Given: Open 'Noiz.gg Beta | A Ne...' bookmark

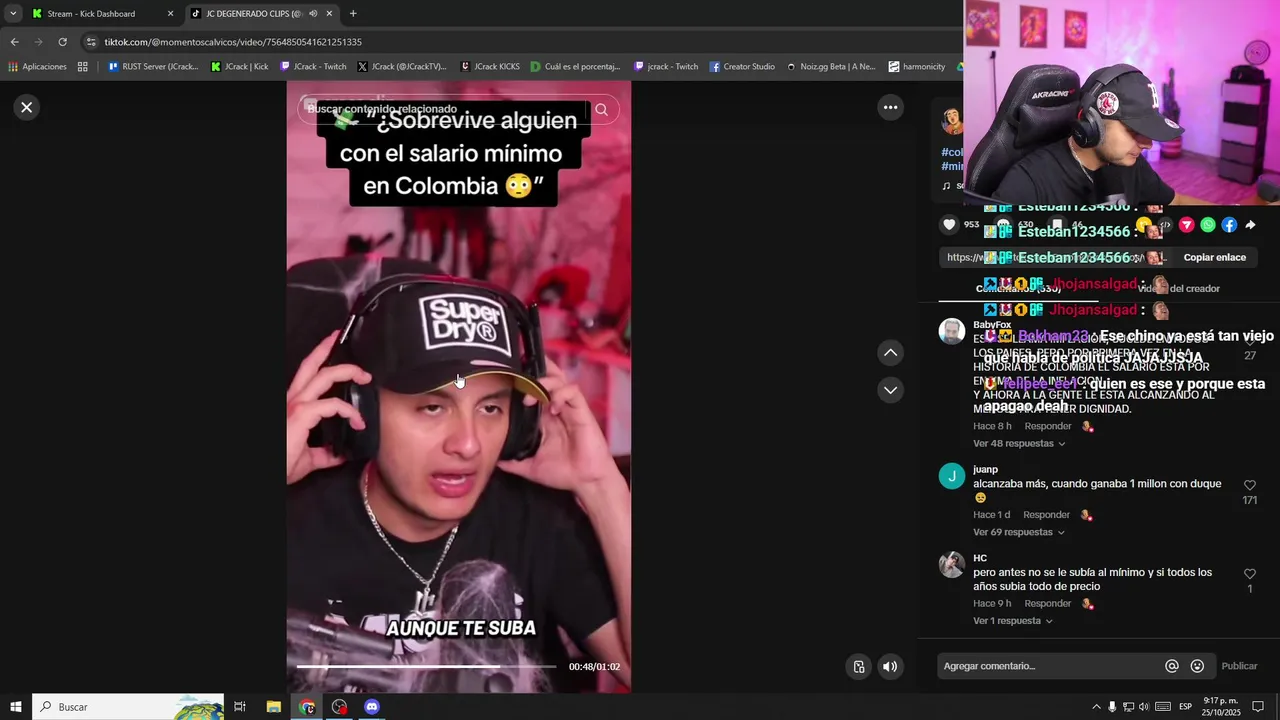Looking at the screenshot, I should click(x=831, y=67).
